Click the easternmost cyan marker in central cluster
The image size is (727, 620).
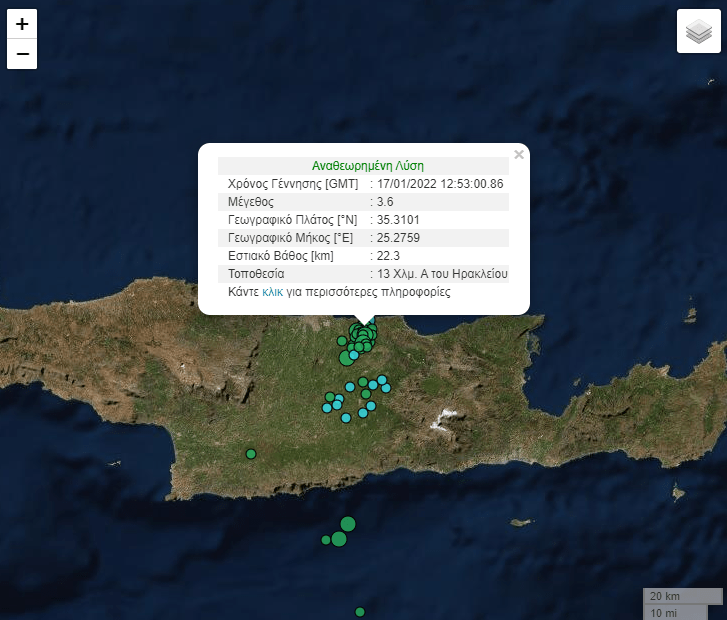(x=385, y=386)
